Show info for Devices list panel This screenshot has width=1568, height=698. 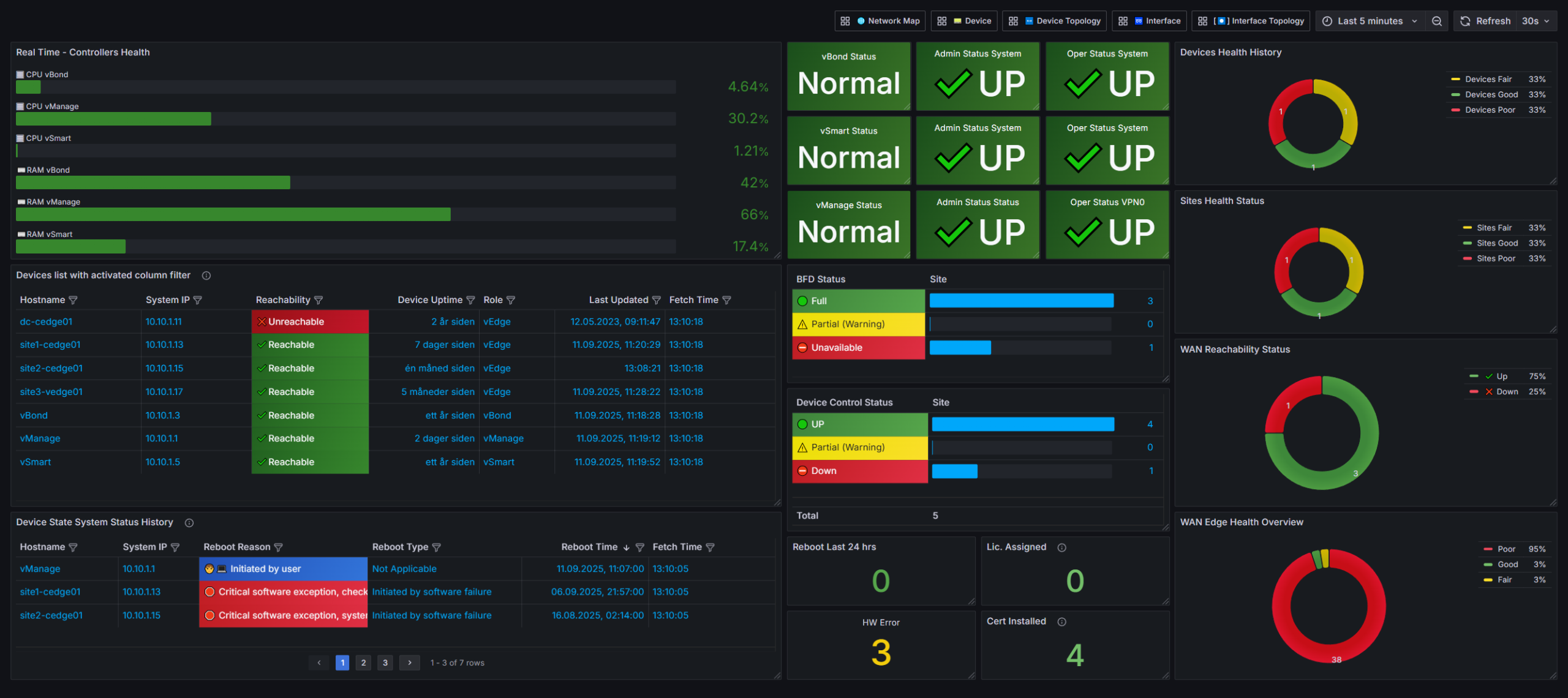[206, 276]
